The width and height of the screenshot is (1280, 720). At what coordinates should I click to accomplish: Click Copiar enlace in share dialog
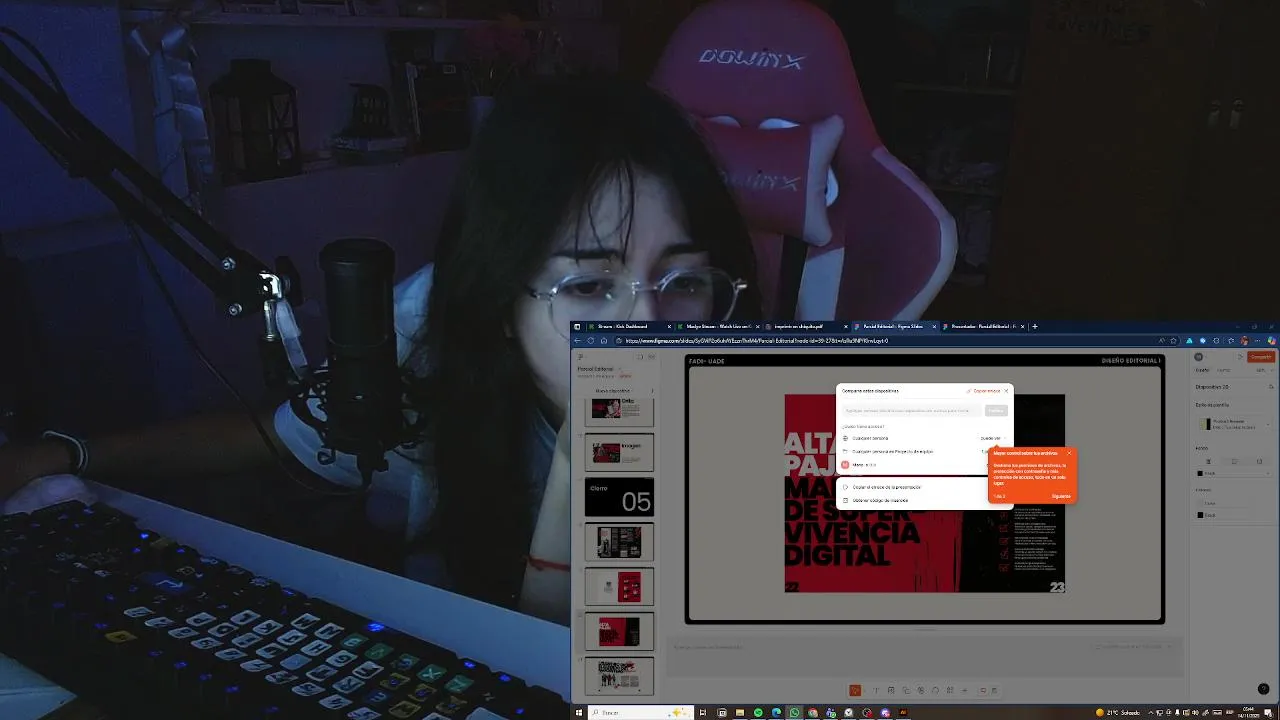pyautogui.click(x=982, y=391)
